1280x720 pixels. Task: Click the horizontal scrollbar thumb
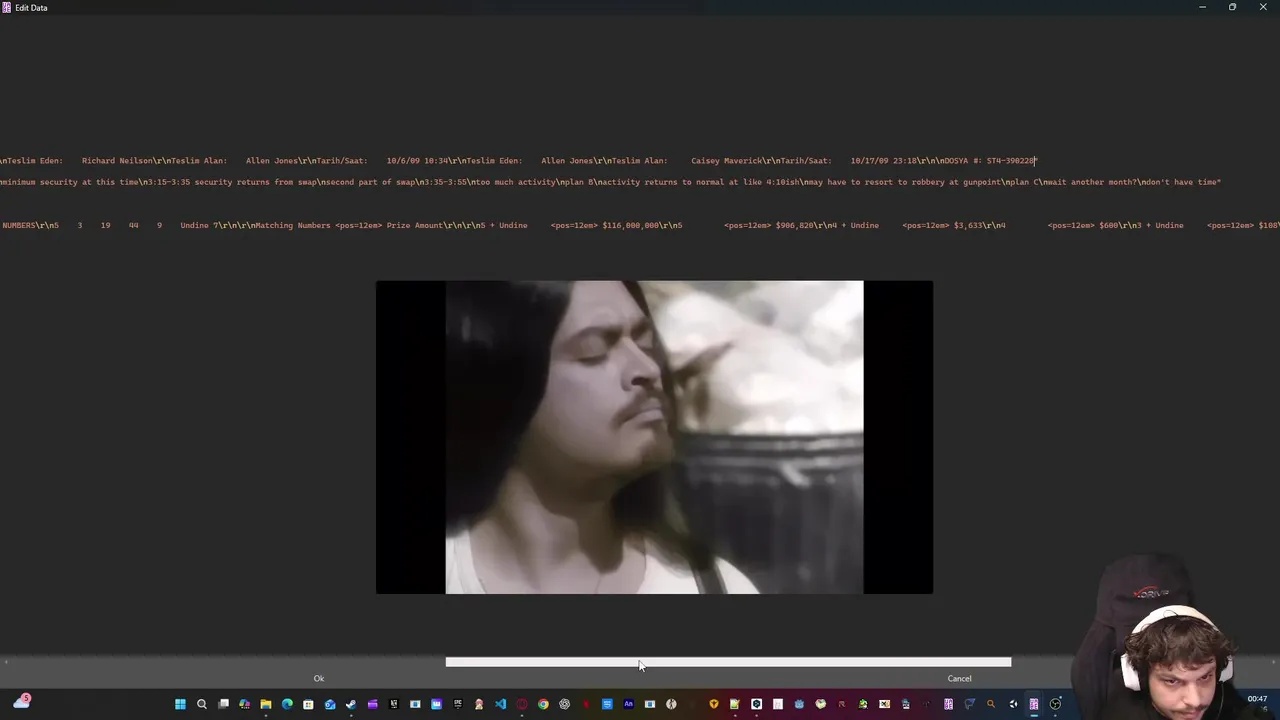pos(728,662)
